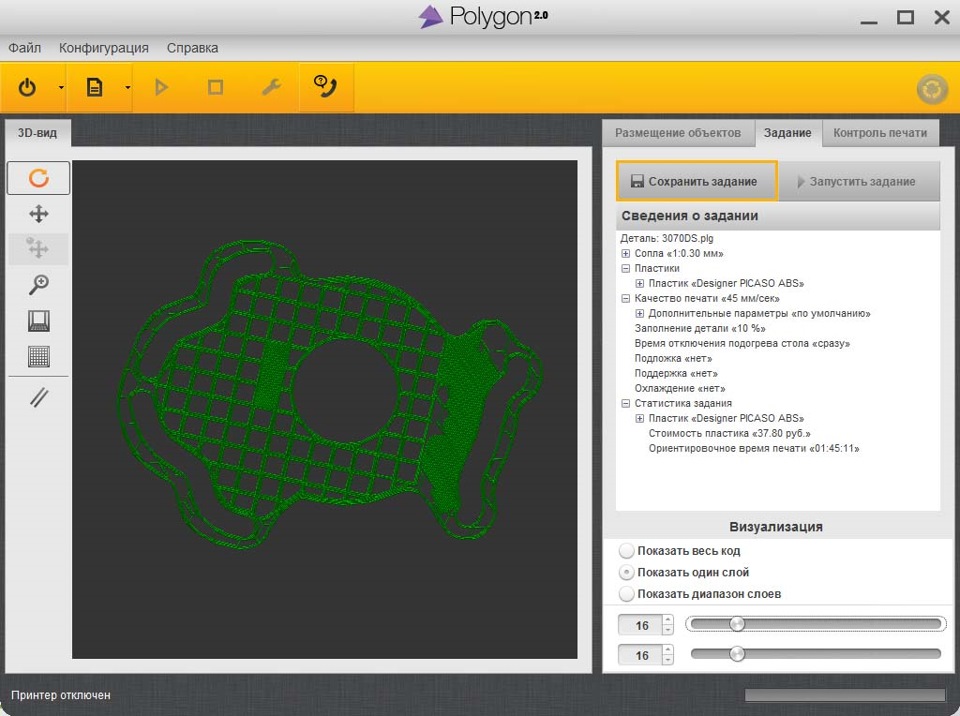Select Охлаждение «нет» row
The width and height of the screenshot is (960, 716).
(680, 388)
